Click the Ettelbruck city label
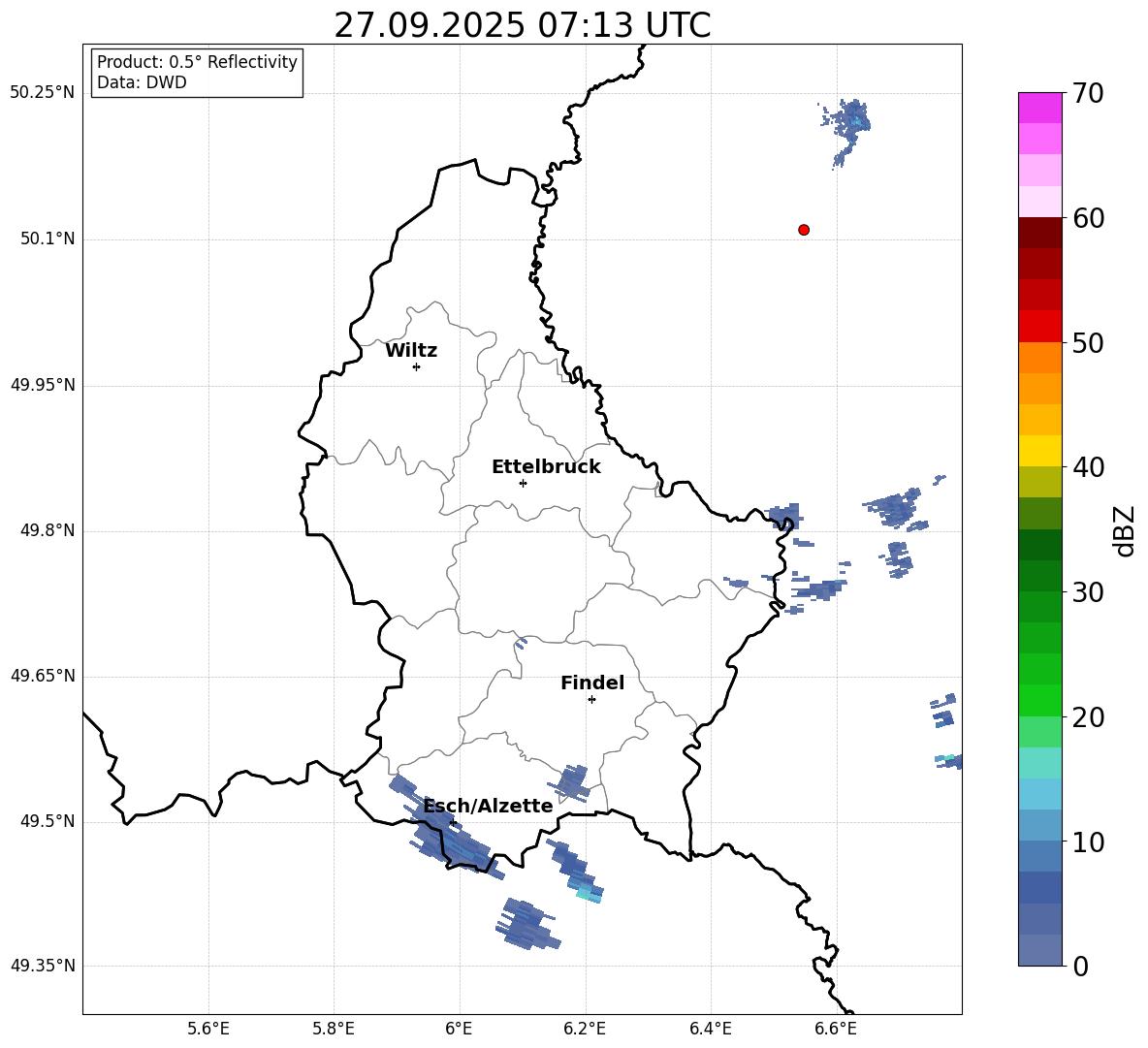Viewport: 1148px width, 1048px height. tap(546, 467)
